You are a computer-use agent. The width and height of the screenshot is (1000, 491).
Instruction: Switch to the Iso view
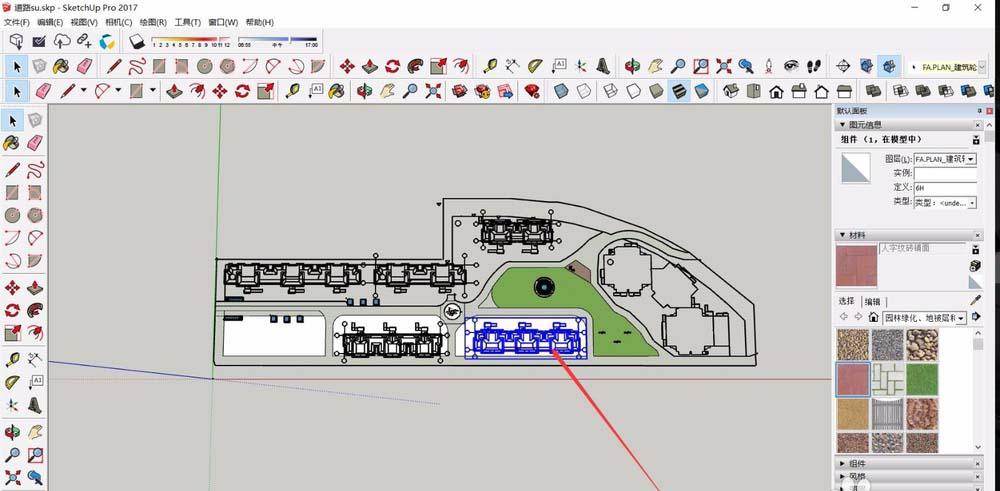[x=731, y=91]
